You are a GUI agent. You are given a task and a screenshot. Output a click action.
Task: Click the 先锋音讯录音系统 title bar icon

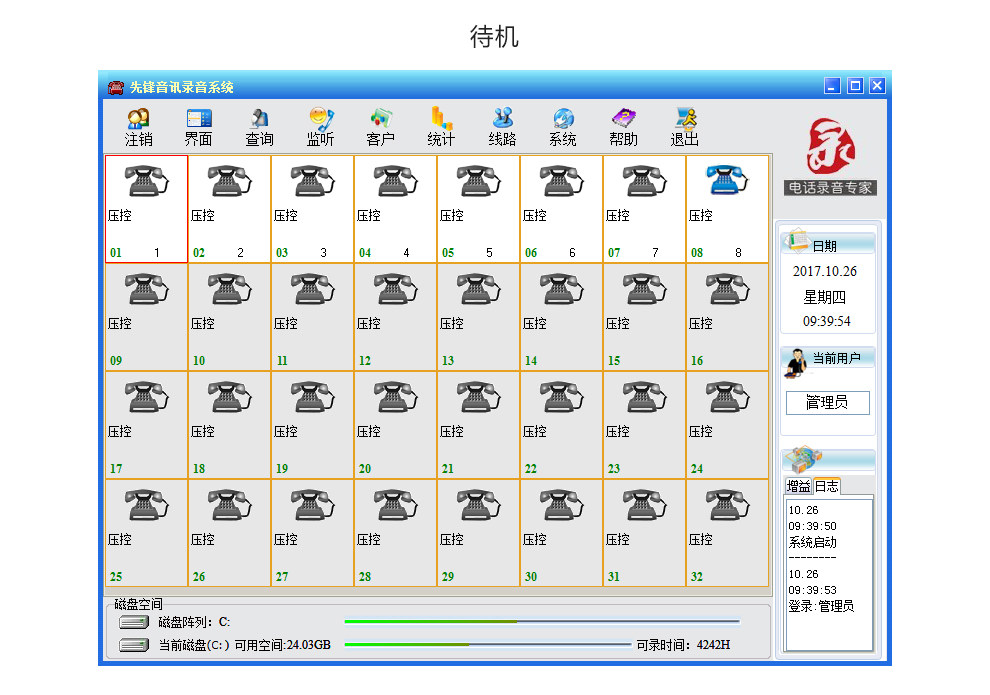point(116,87)
